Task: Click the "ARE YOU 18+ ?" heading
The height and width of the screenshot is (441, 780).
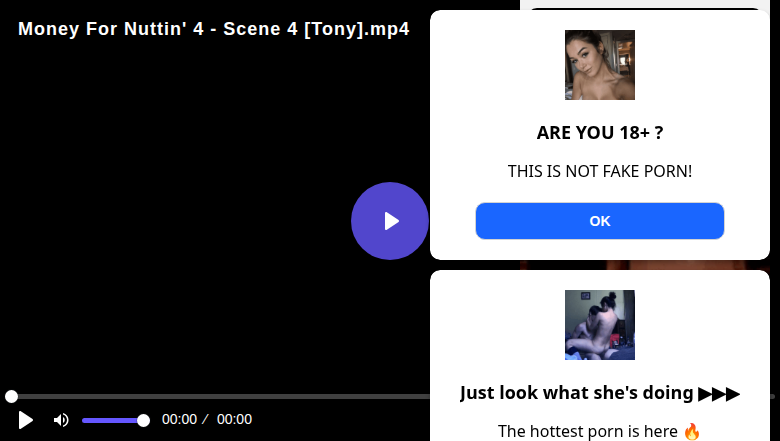Action: 600,133
